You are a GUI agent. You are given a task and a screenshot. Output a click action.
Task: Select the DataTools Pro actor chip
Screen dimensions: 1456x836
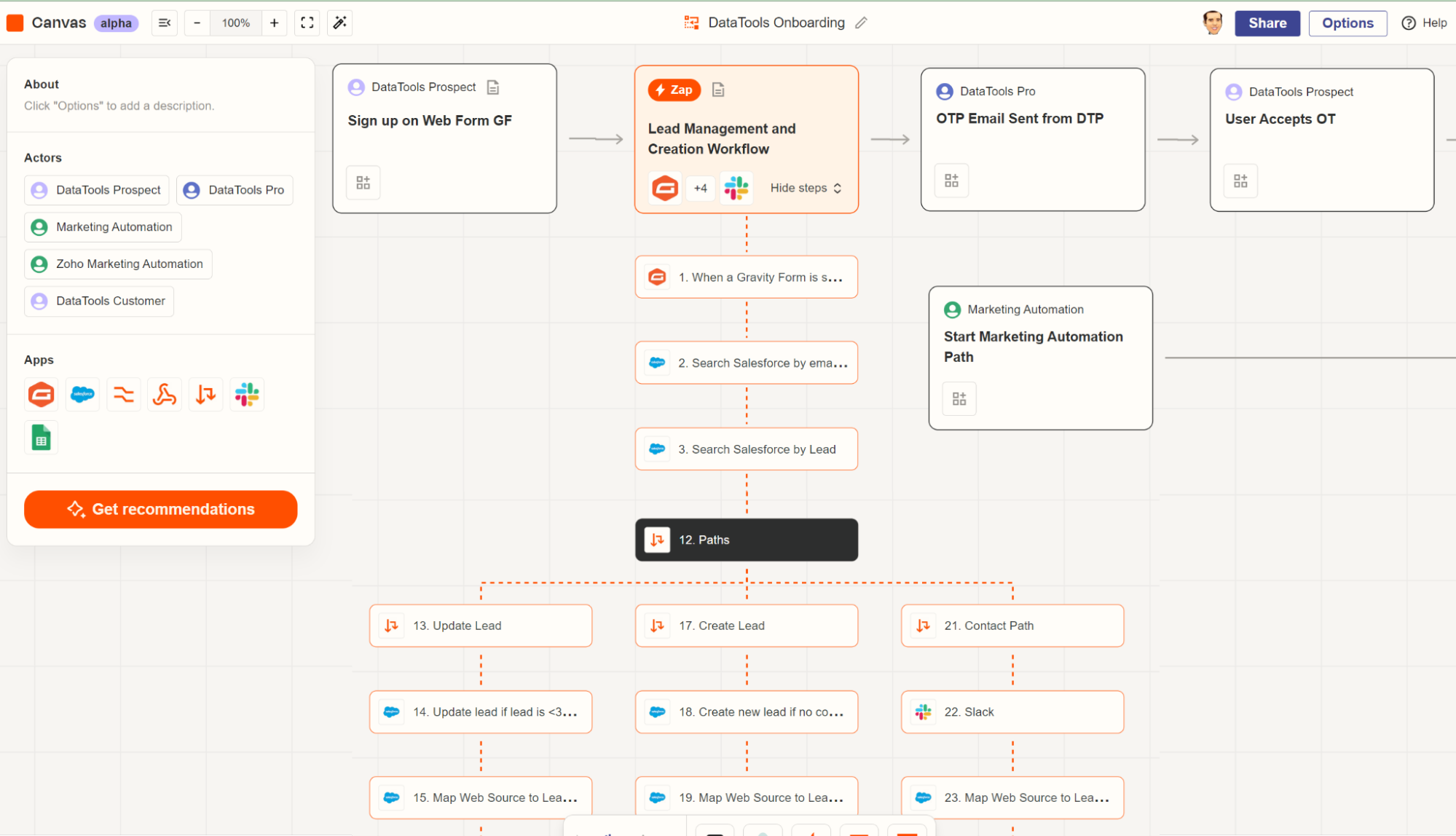click(x=235, y=190)
